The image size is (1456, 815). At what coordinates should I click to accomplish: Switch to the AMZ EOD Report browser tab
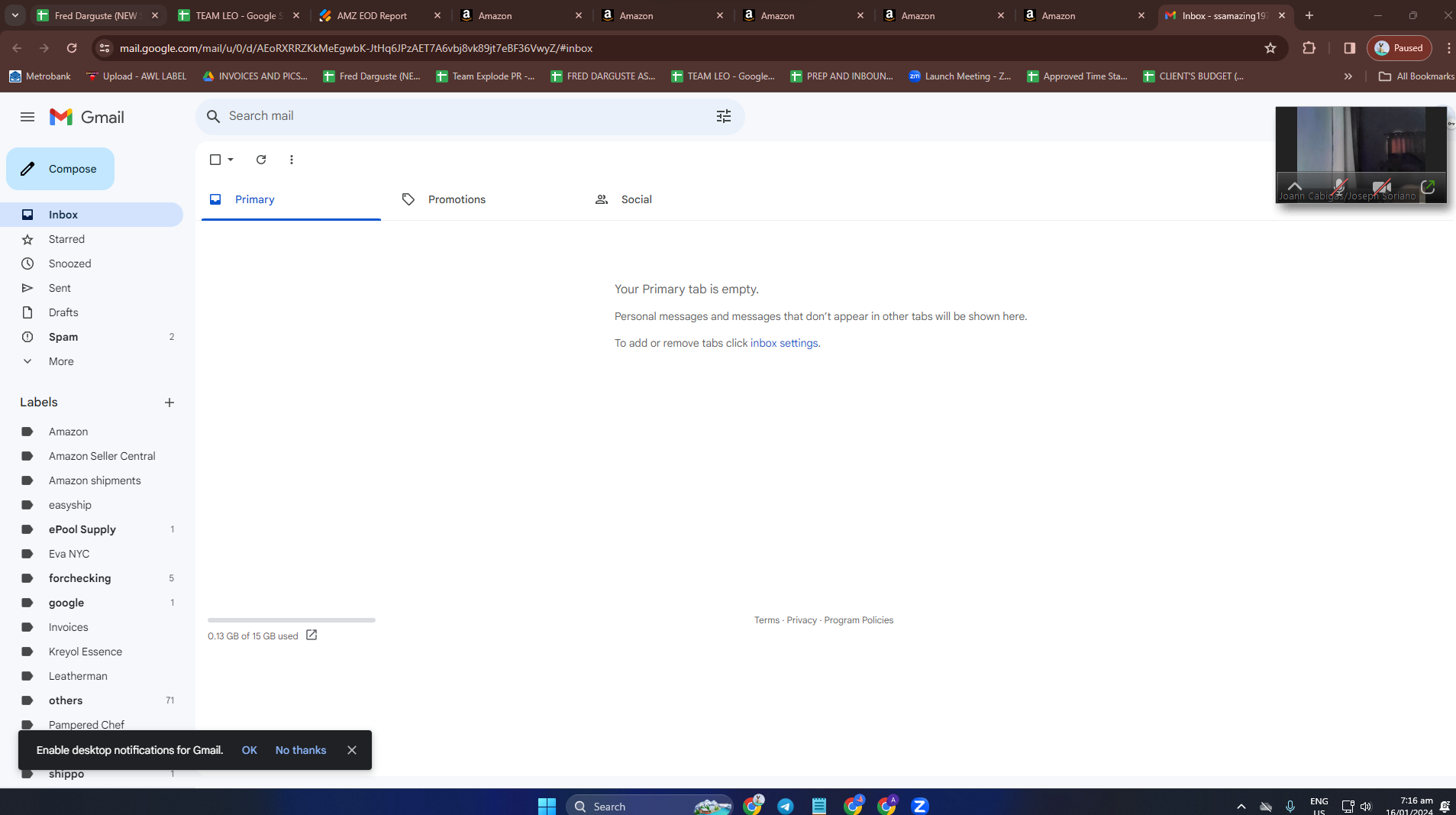click(380, 15)
